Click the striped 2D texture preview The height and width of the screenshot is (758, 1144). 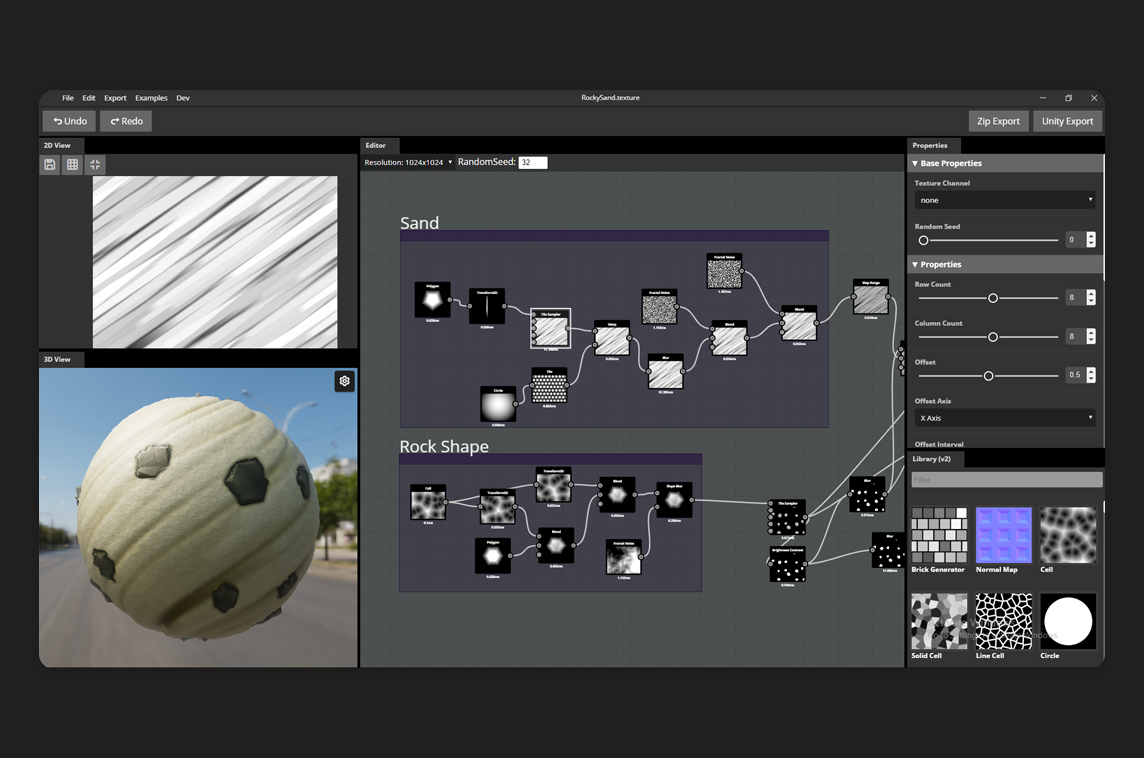tap(215, 261)
